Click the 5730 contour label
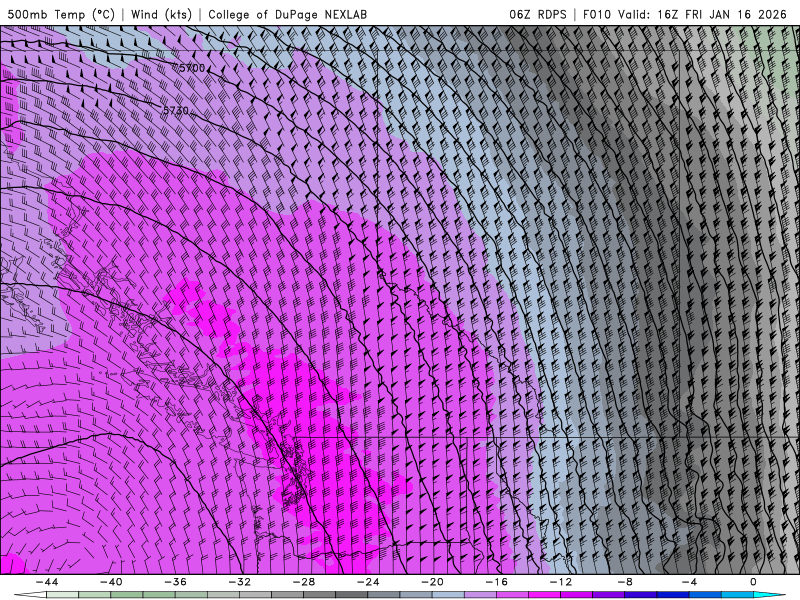Image resolution: width=800 pixels, height=600 pixels. (176, 110)
